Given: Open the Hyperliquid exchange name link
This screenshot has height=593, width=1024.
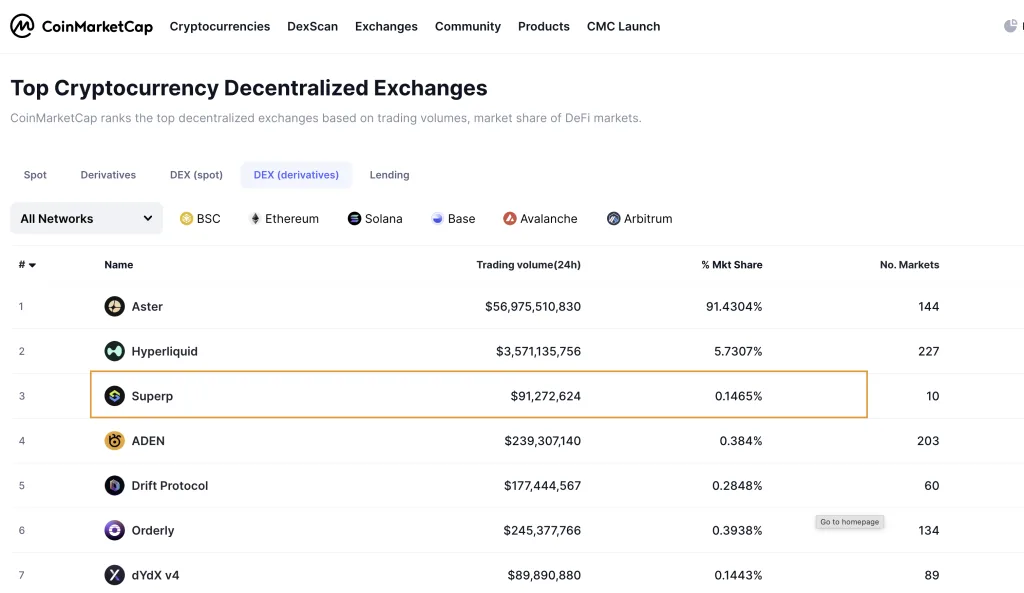Looking at the screenshot, I should (165, 351).
